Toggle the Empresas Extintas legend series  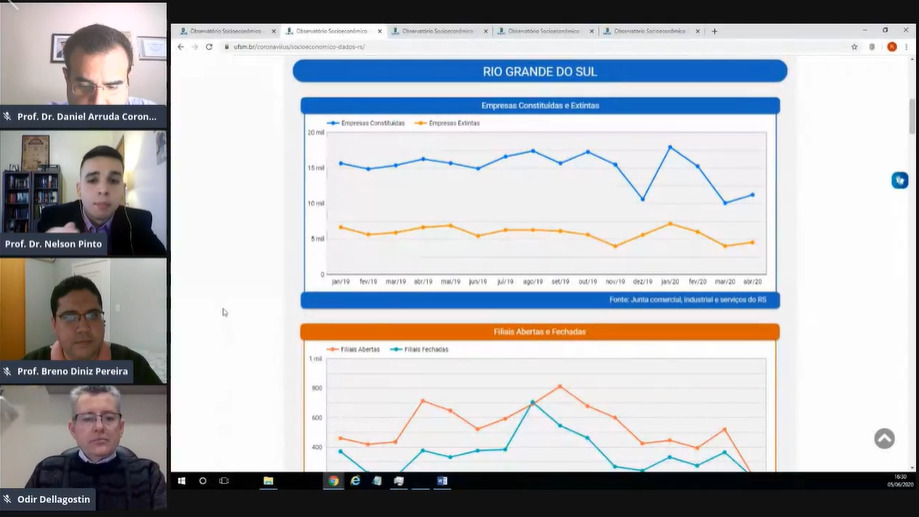(x=453, y=123)
